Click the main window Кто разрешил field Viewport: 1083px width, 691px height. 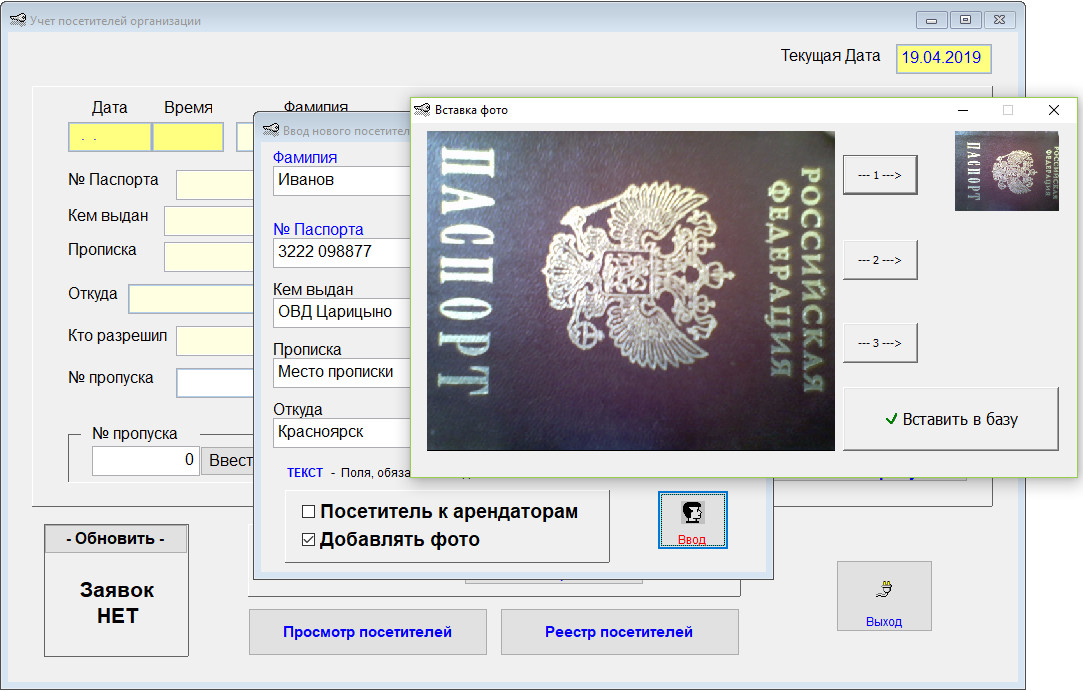(x=215, y=341)
